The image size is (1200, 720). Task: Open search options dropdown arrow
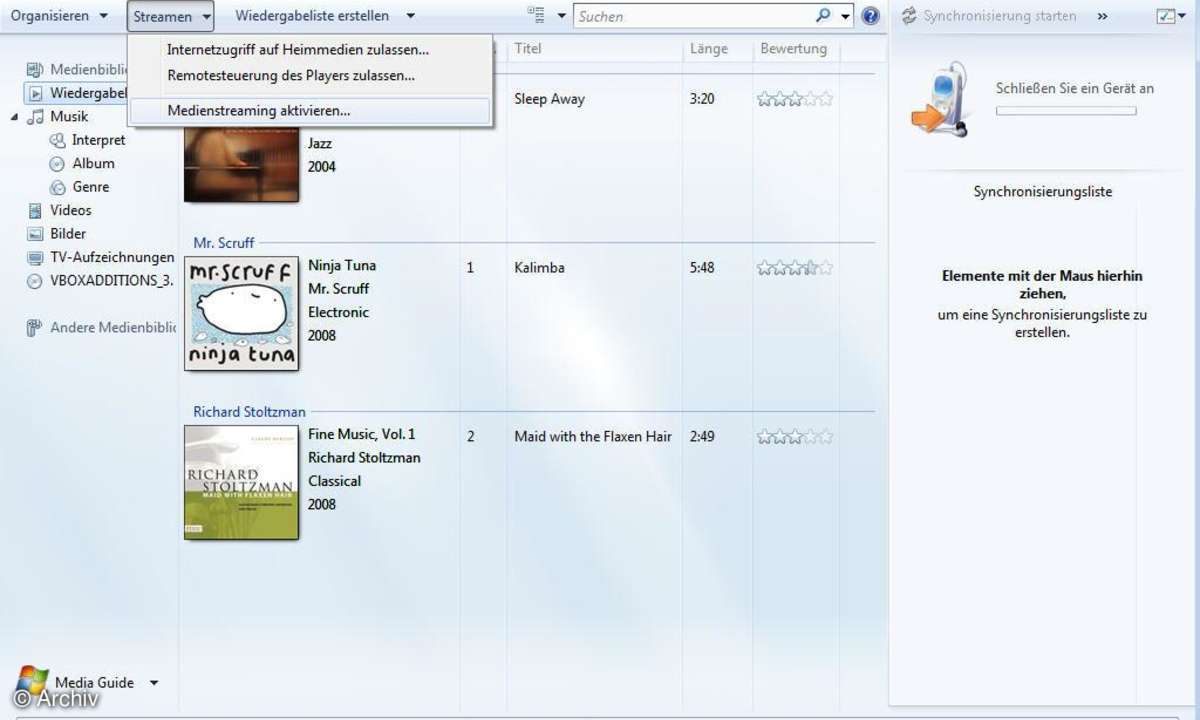click(x=846, y=16)
